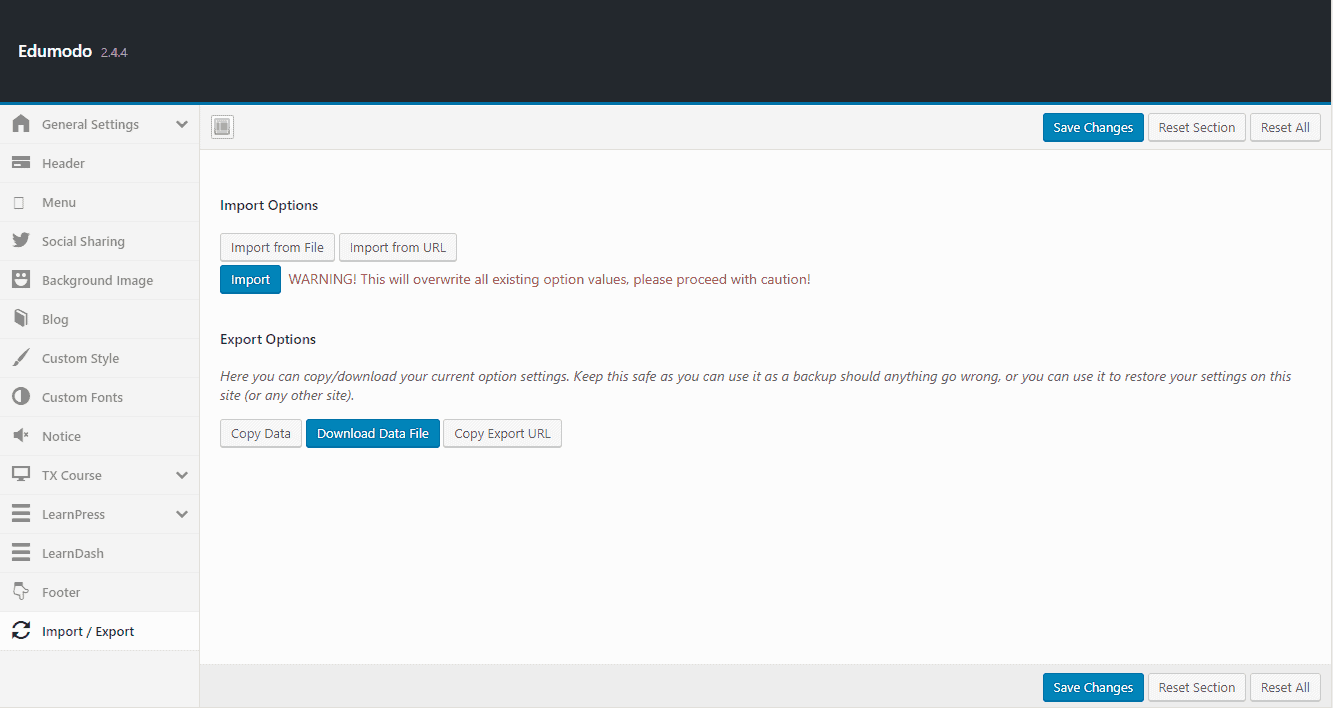Click the half-circle Custom Fonts icon
The height and width of the screenshot is (708, 1333).
[21, 397]
